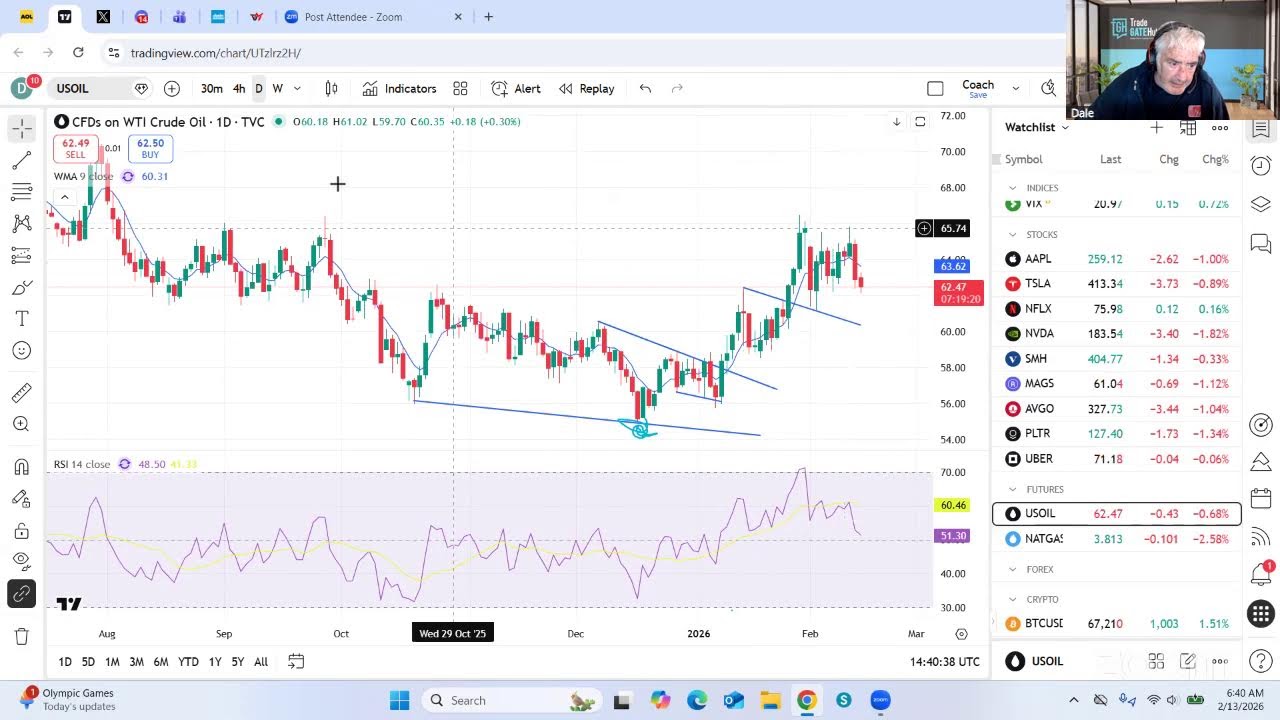The image size is (1280, 720).
Task: Start bar Replay mode
Action: point(587,88)
